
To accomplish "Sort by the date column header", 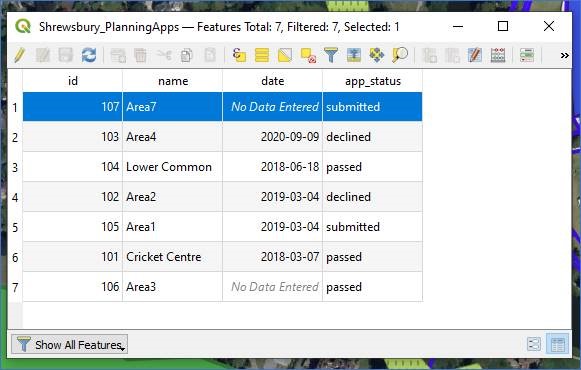I will 273,81.
